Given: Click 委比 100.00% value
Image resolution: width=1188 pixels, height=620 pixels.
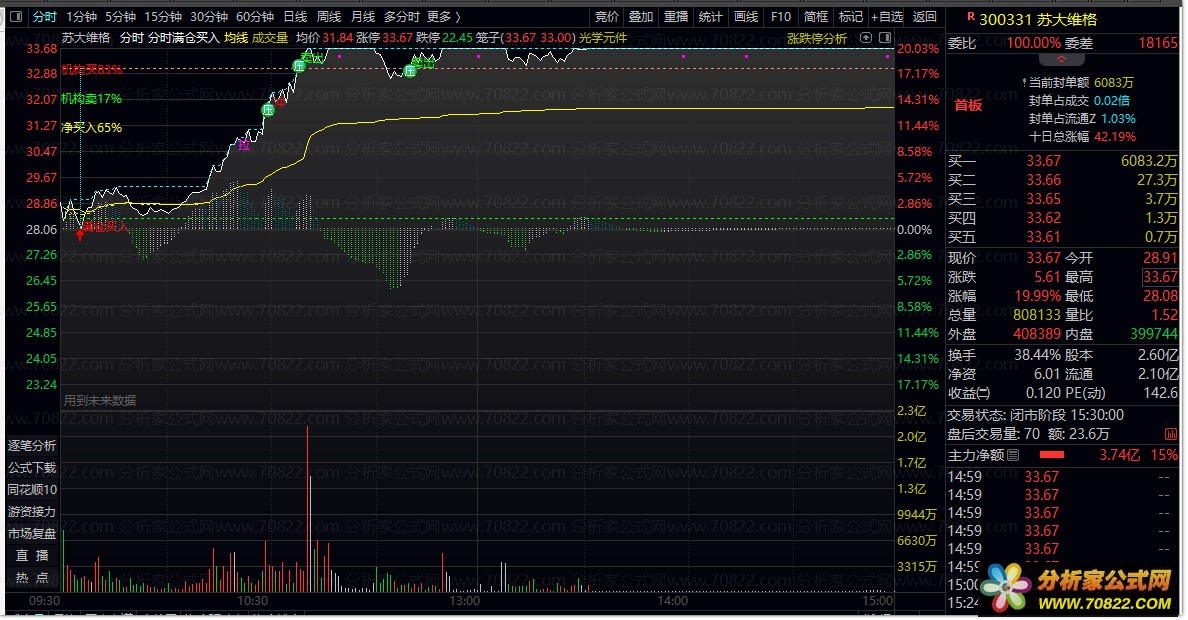Looking at the screenshot, I should (1033, 44).
